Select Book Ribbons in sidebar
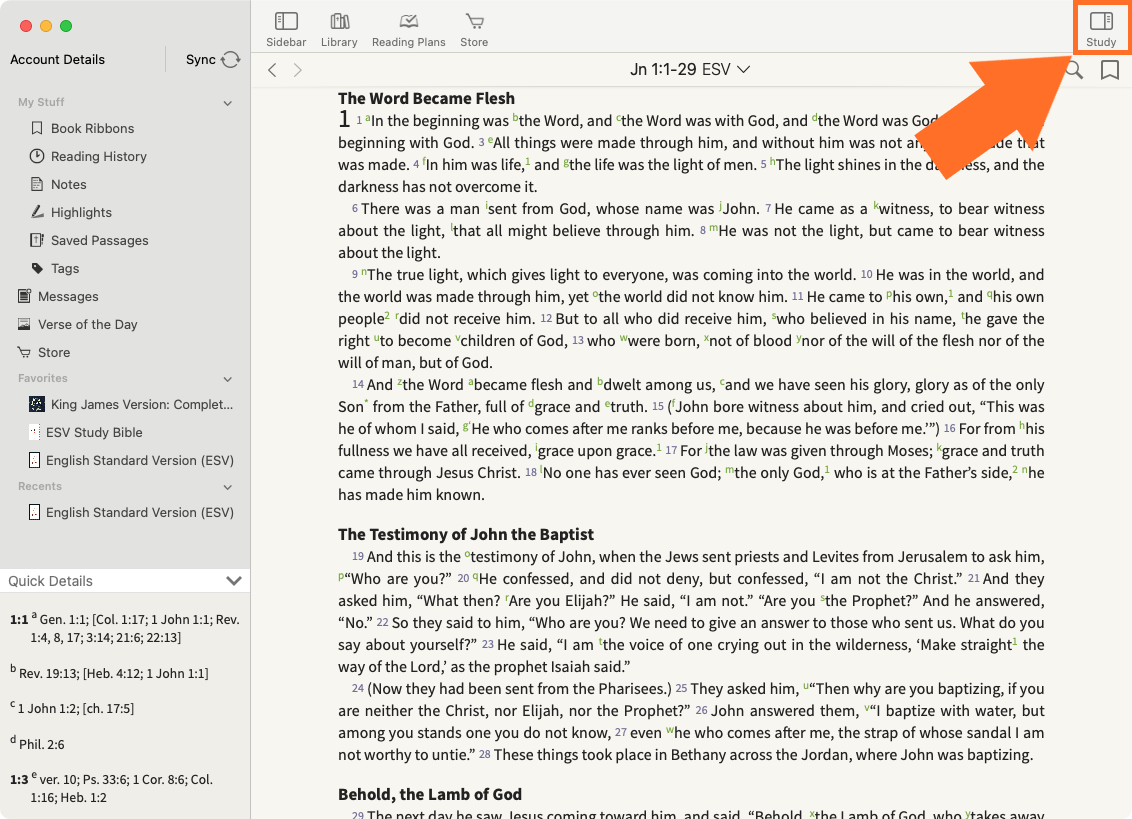1132x819 pixels. pos(92,128)
